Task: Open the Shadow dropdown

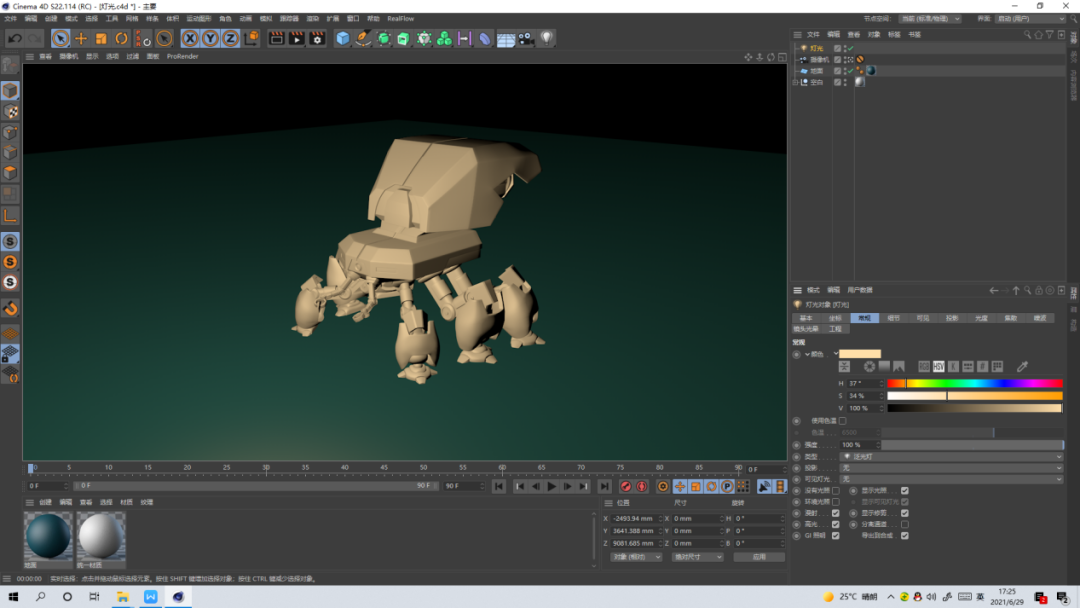Action: 951,468
